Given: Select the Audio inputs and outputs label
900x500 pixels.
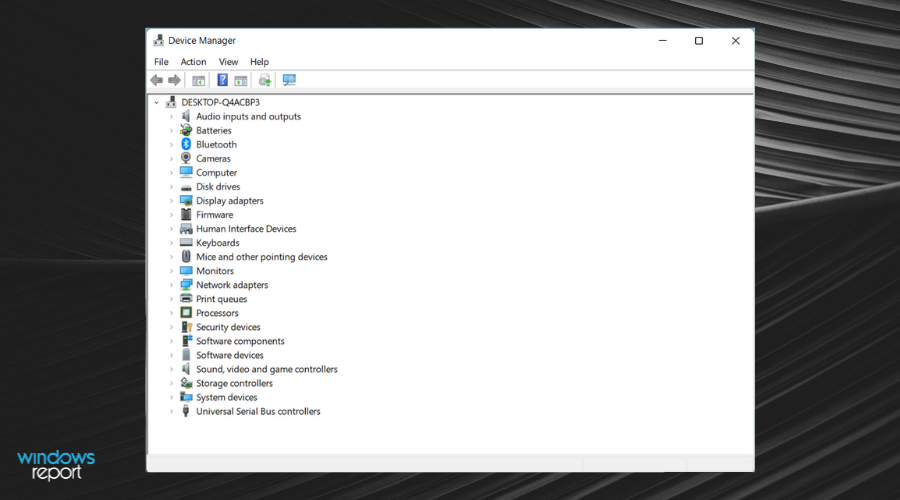Looking at the screenshot, I should click(249, 117).
